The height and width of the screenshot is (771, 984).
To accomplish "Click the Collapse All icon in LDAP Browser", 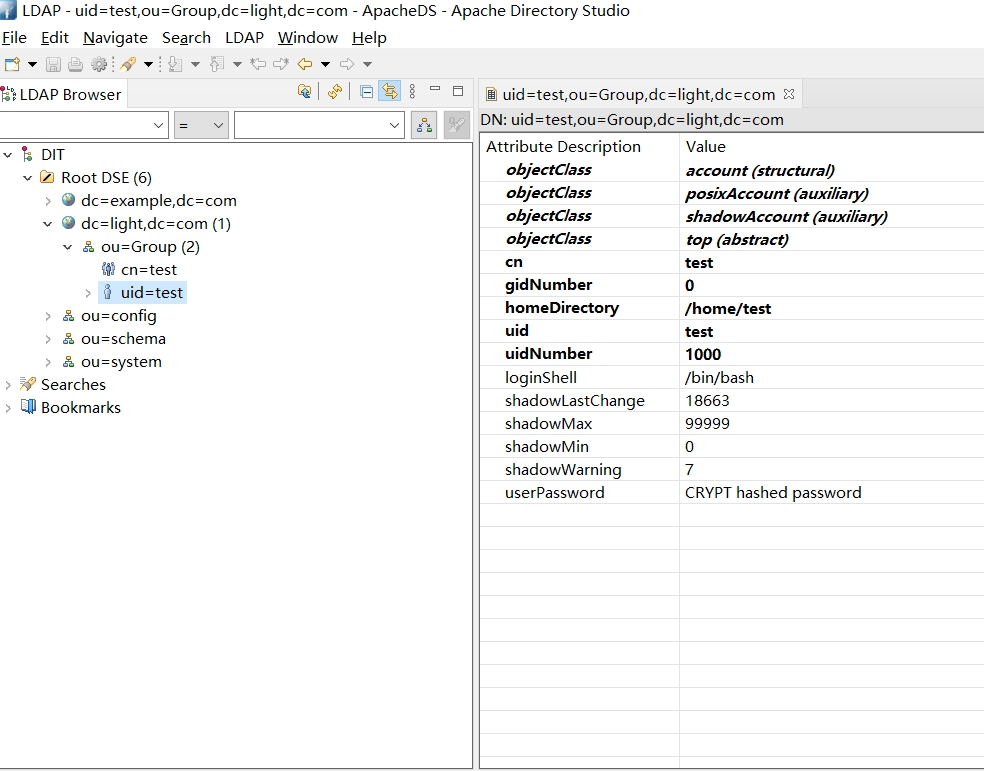I will click(x=367, y=92).
